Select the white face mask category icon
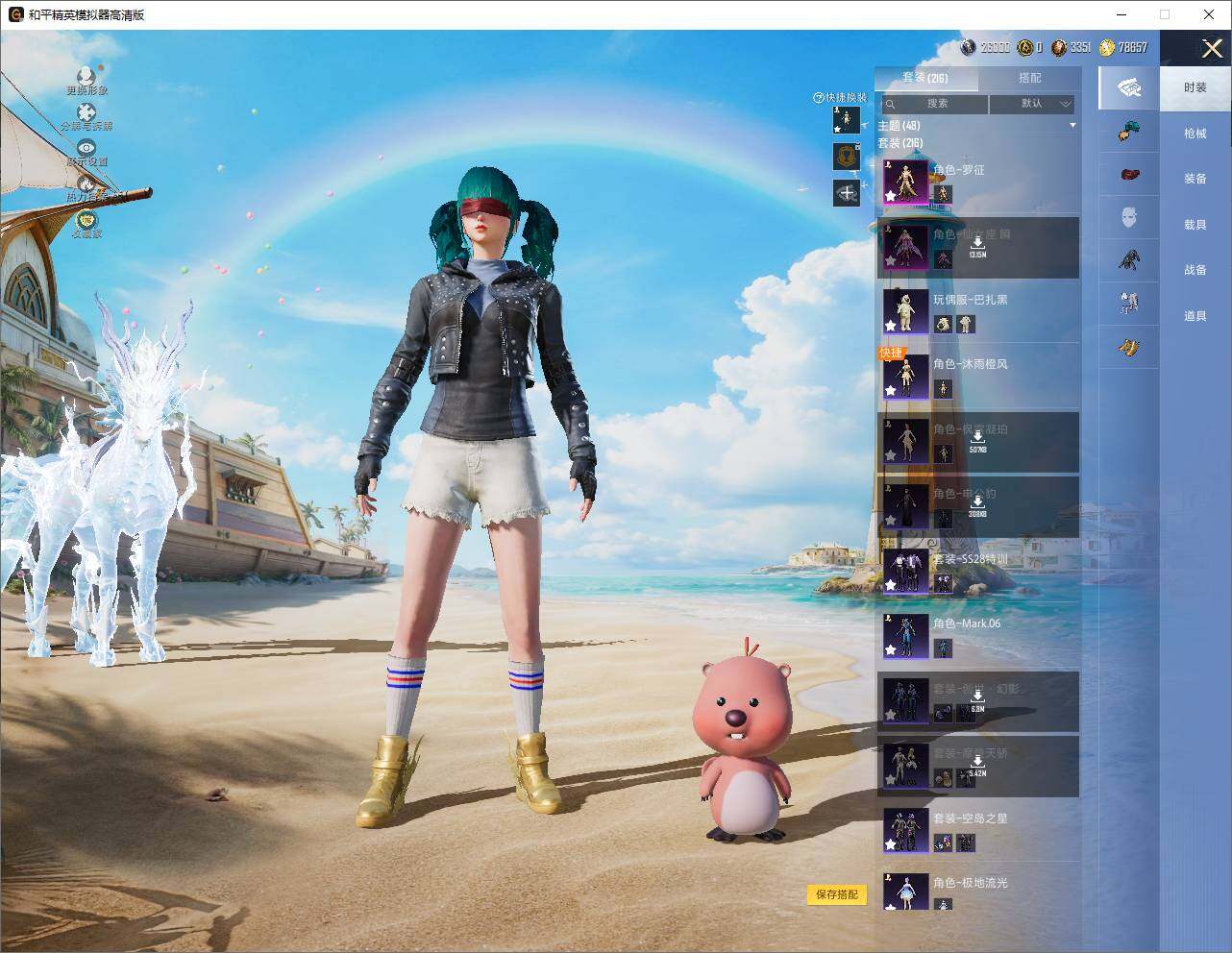This screenshot has width=1232, height=953. (1129, 217)
